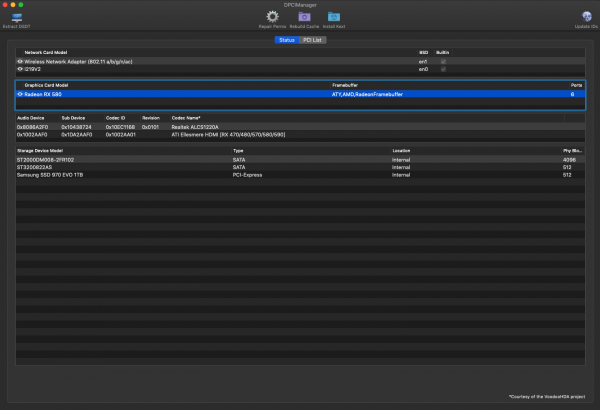
Task: Toggle Builtin checkbox for en1 adapter
Action: 443,62
